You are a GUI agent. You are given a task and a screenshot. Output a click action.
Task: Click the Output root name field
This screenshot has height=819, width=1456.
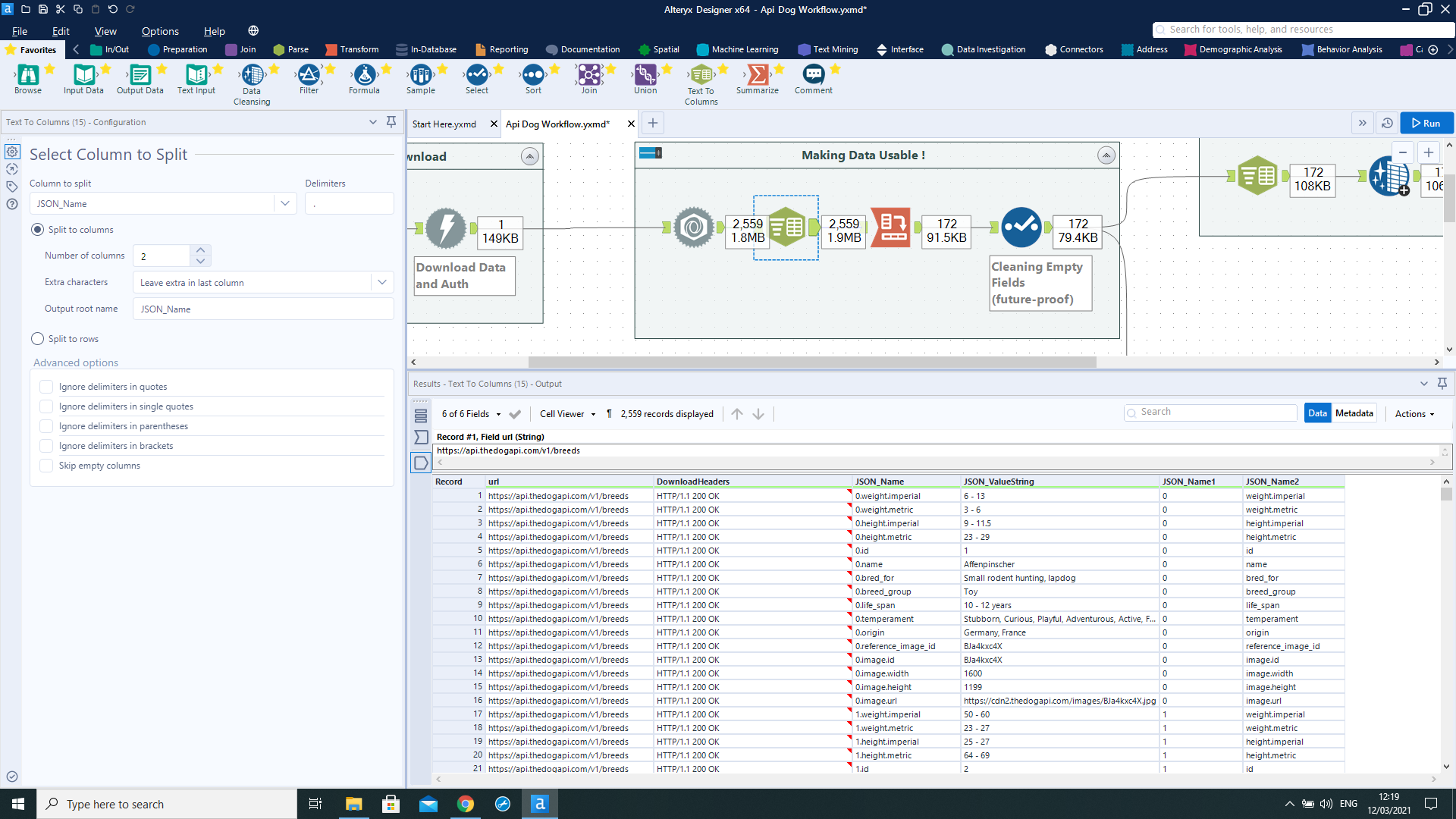pyautogui.click(x=262, y=309)
